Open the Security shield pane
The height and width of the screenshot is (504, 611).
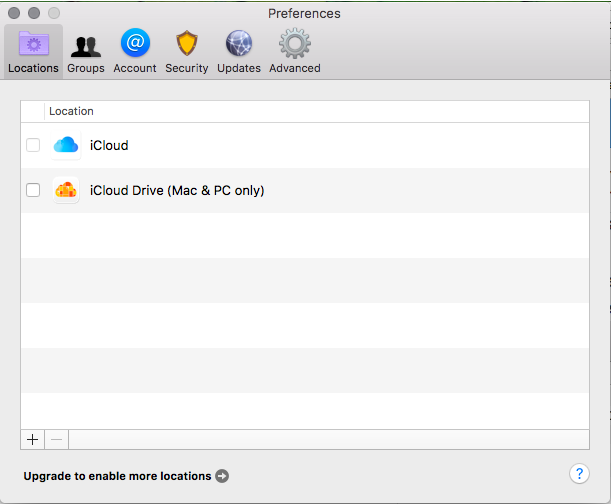click(187, 52)
